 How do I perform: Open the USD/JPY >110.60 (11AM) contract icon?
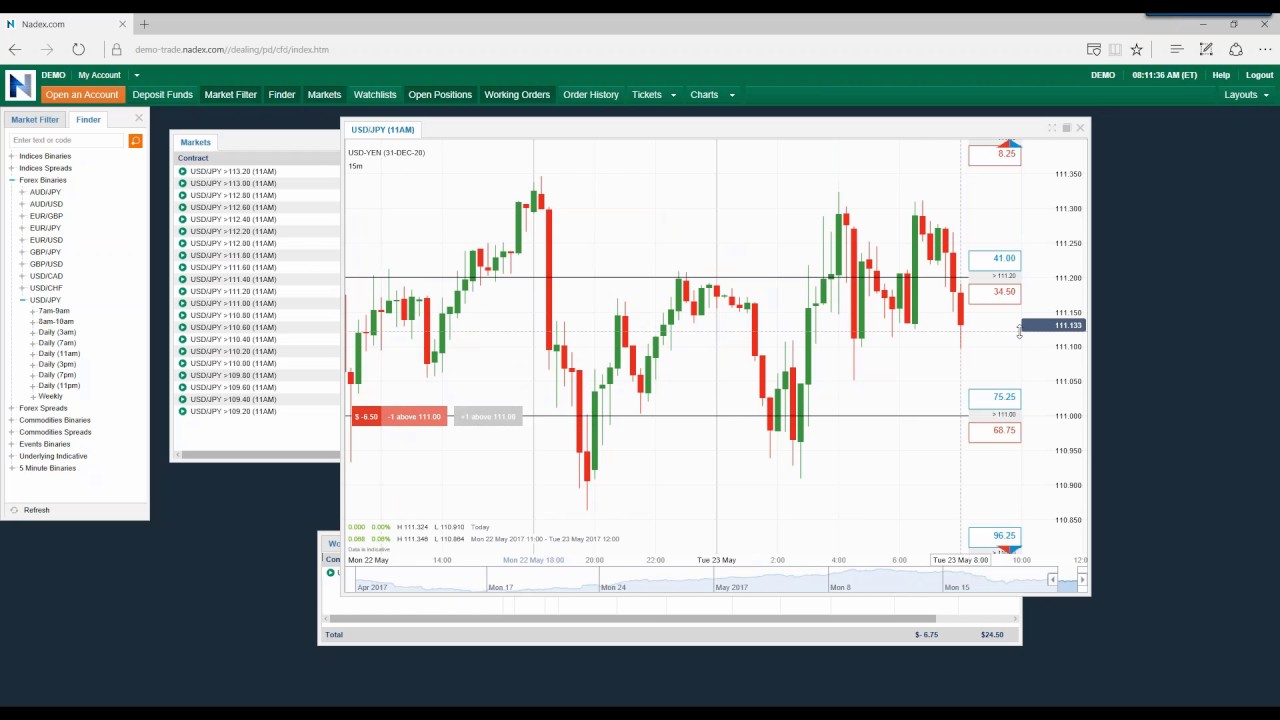183,327
